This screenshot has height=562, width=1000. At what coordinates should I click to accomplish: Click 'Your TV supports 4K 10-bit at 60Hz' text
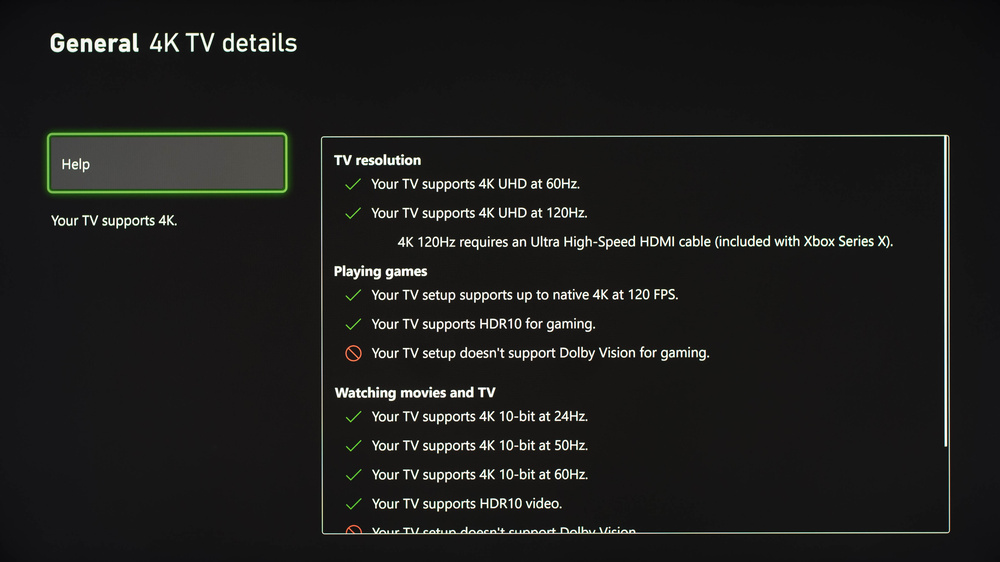(479, 474)
